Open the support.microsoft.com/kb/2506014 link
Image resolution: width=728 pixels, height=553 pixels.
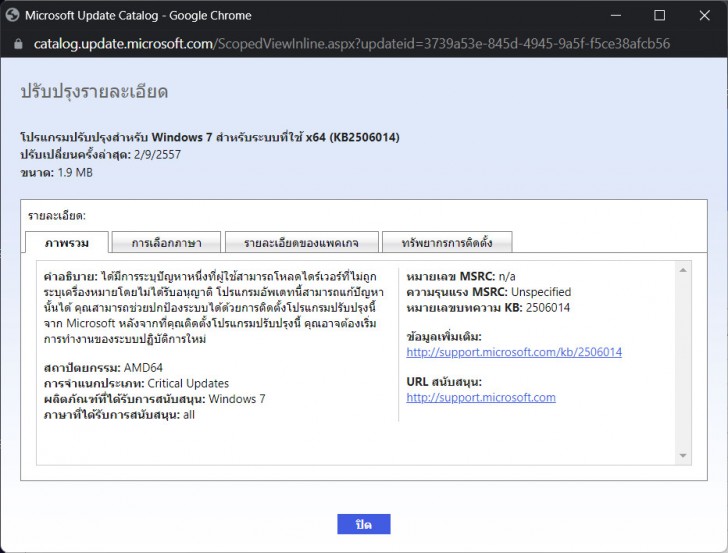coord(514,352)
